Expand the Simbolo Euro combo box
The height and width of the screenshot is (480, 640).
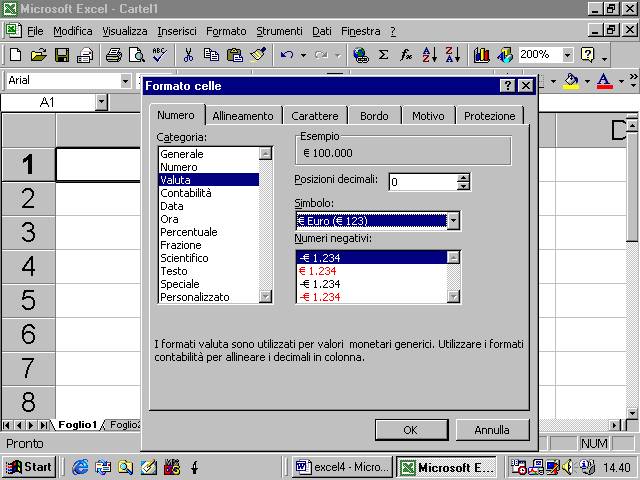453,221
